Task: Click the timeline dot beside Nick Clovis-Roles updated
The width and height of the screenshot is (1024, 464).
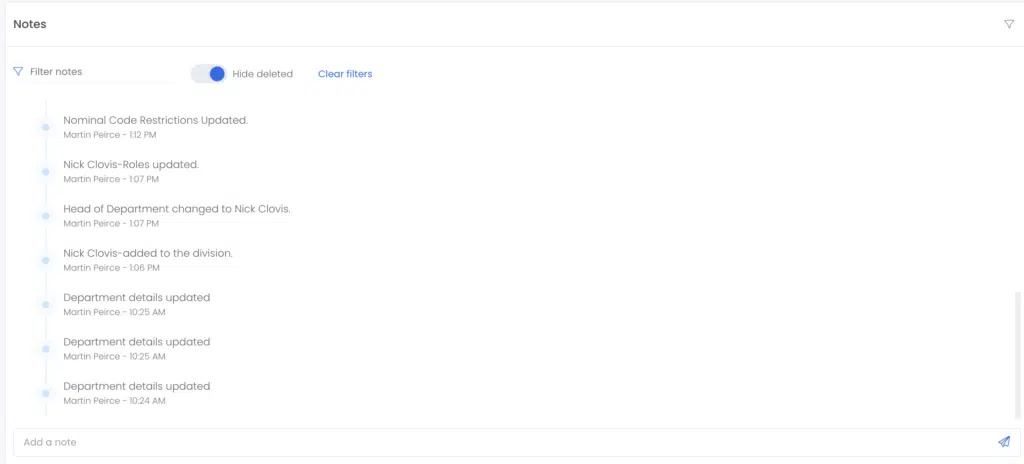Action: pyautogui.click(x=46, y=172)
